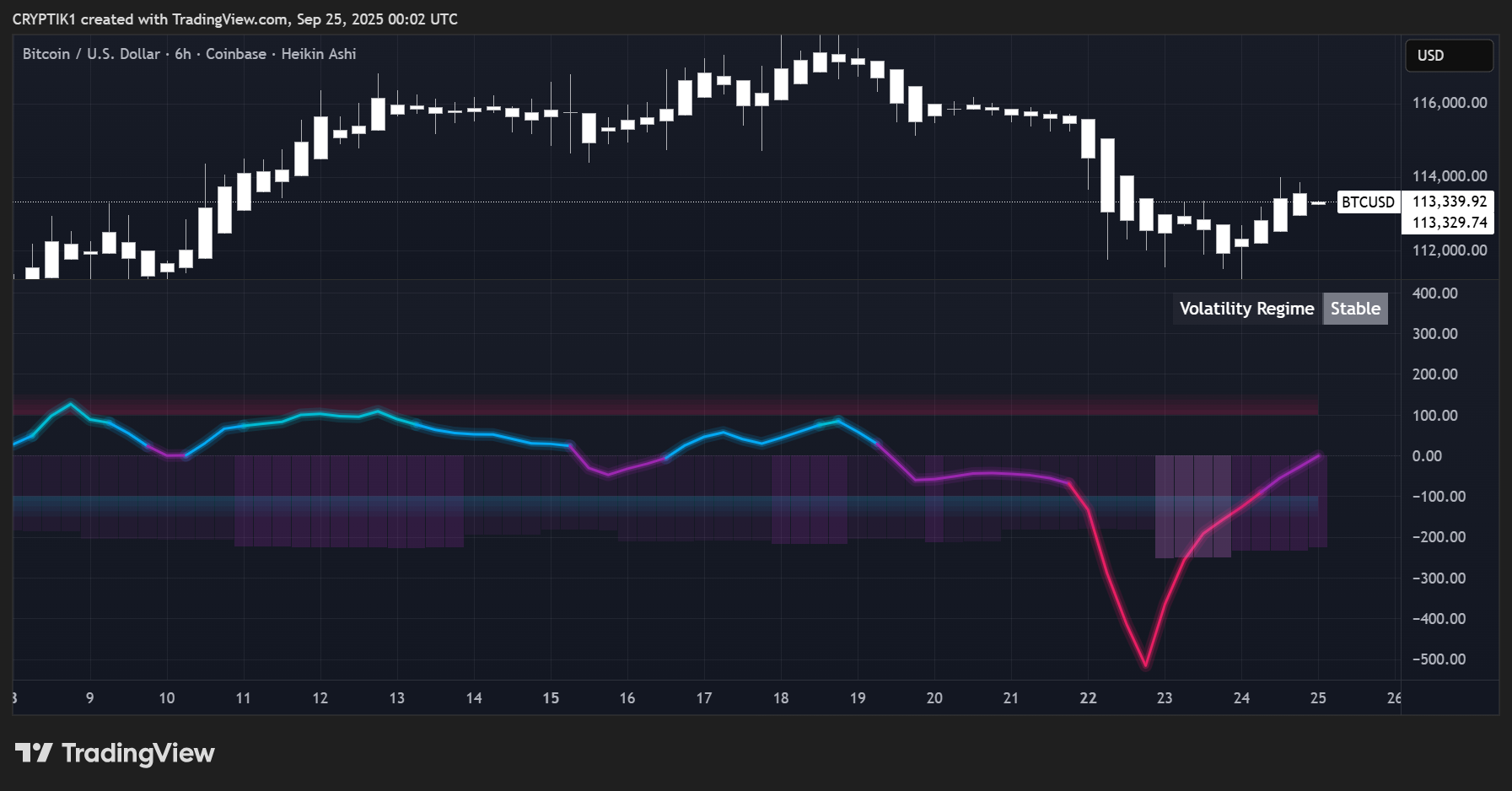Click the −500.00 indicator axis value

click(x=1439, y=659)
